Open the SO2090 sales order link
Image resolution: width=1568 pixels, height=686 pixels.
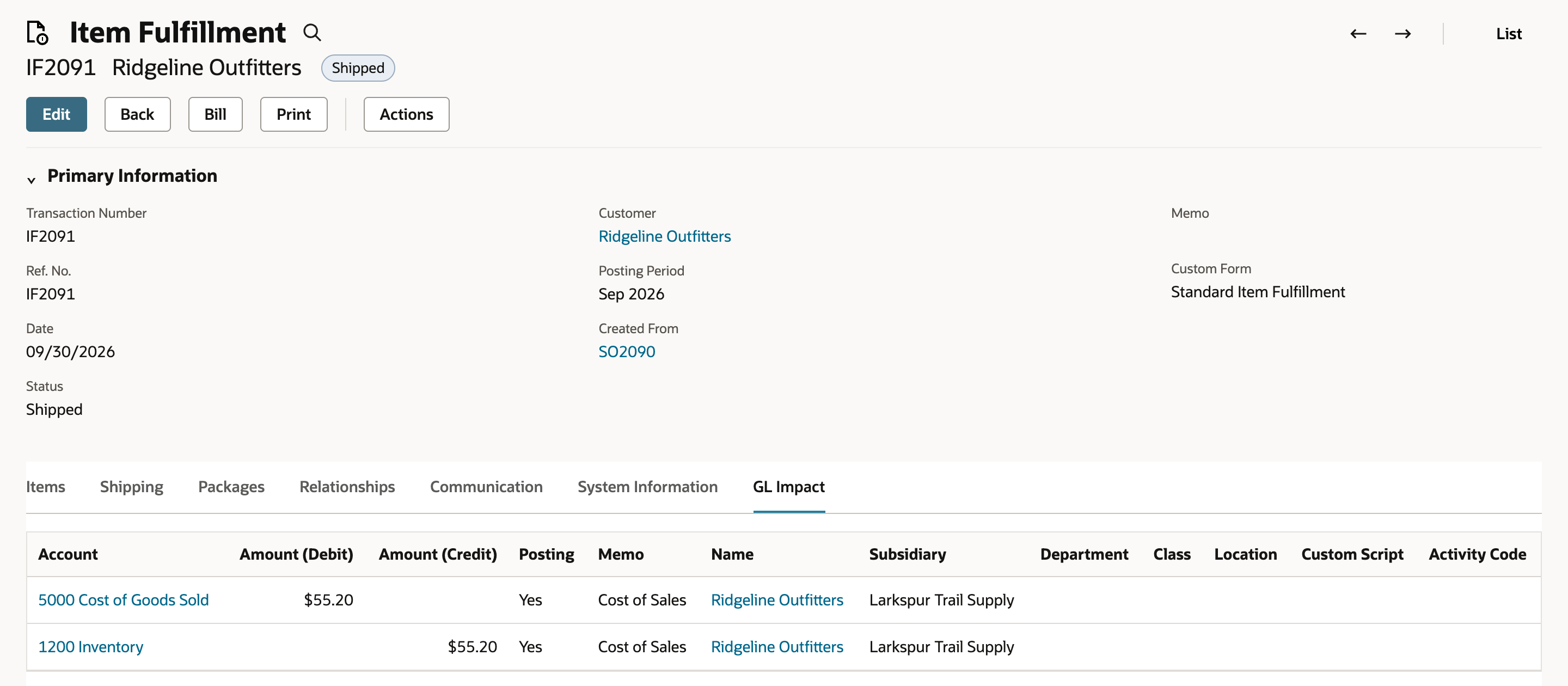click(627, 352)
